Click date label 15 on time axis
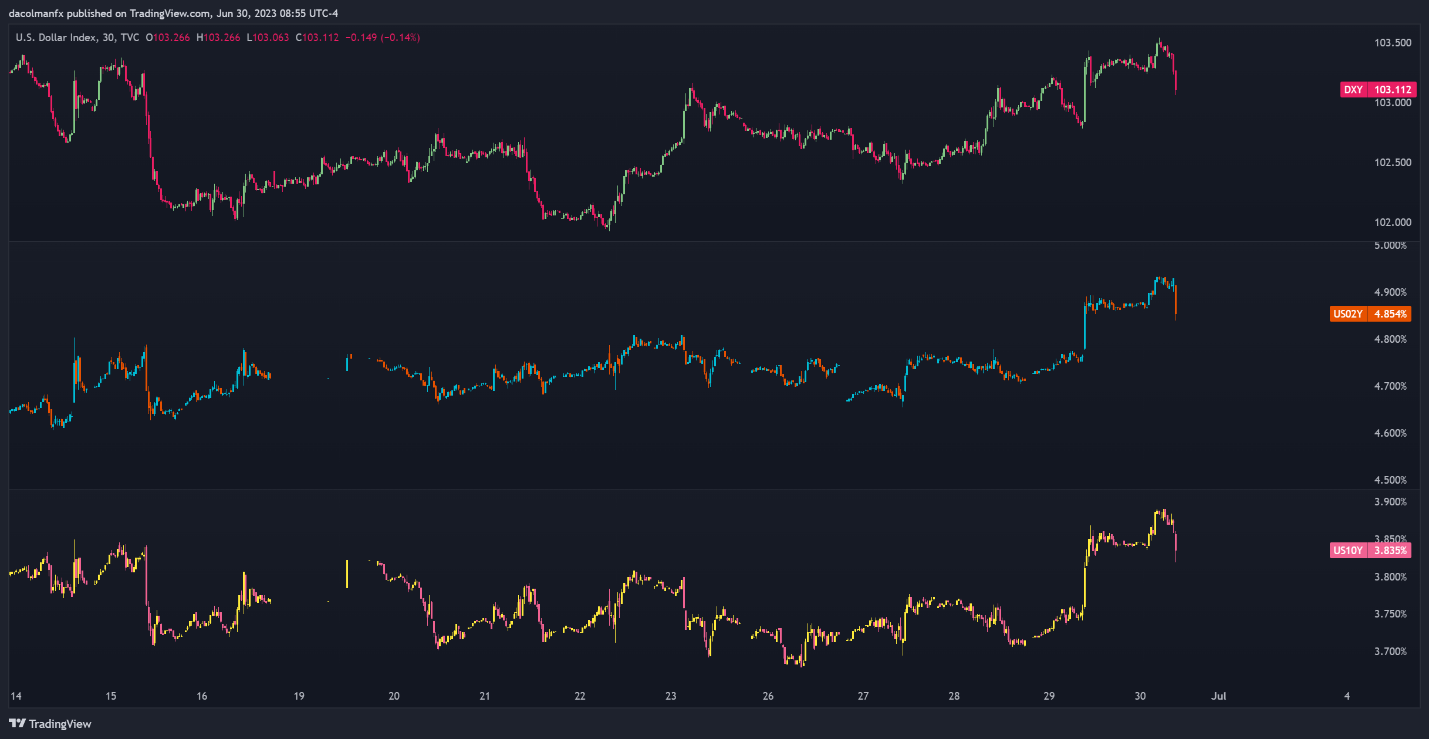Viewport: 1429px width, 739px height. [x=111, y=696]
